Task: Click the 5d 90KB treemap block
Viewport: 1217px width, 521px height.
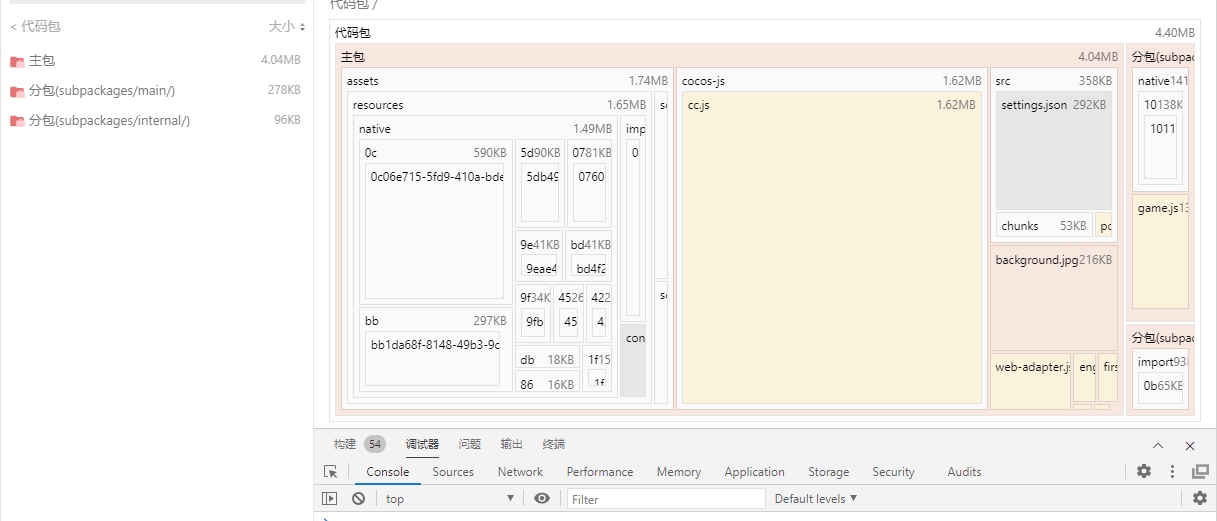Action: pos(540,184)
